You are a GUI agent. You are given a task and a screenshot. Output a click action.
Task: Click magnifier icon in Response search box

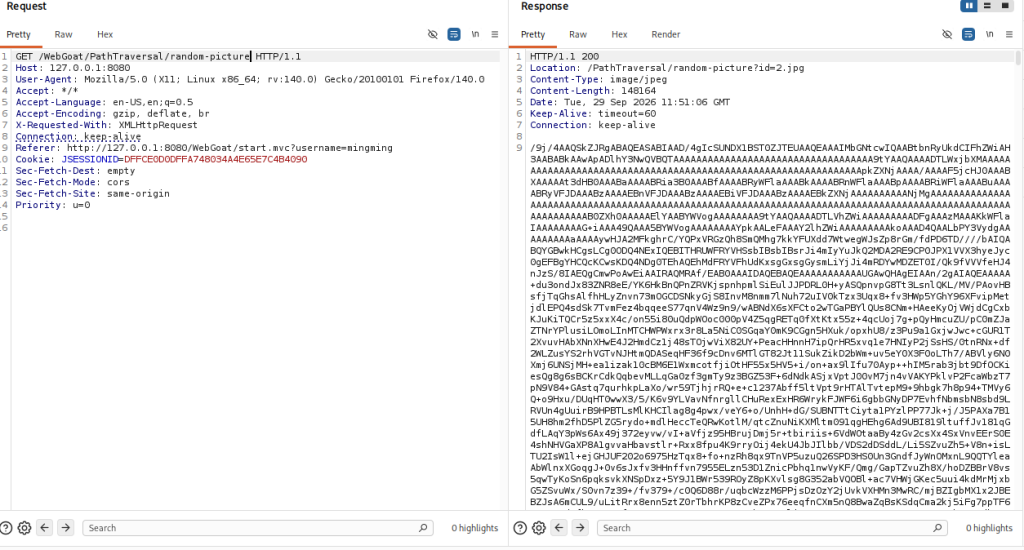point(938,528)
